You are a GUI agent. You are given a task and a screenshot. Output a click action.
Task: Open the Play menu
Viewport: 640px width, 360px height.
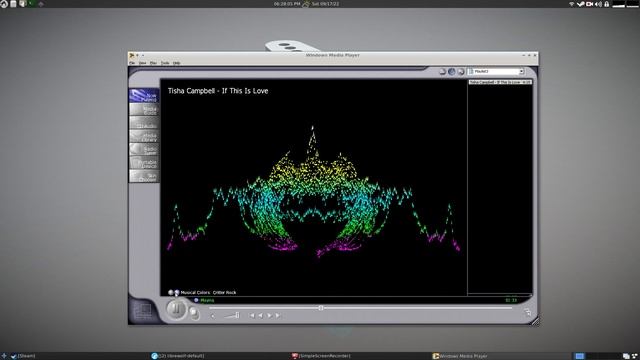pos(153,63)
